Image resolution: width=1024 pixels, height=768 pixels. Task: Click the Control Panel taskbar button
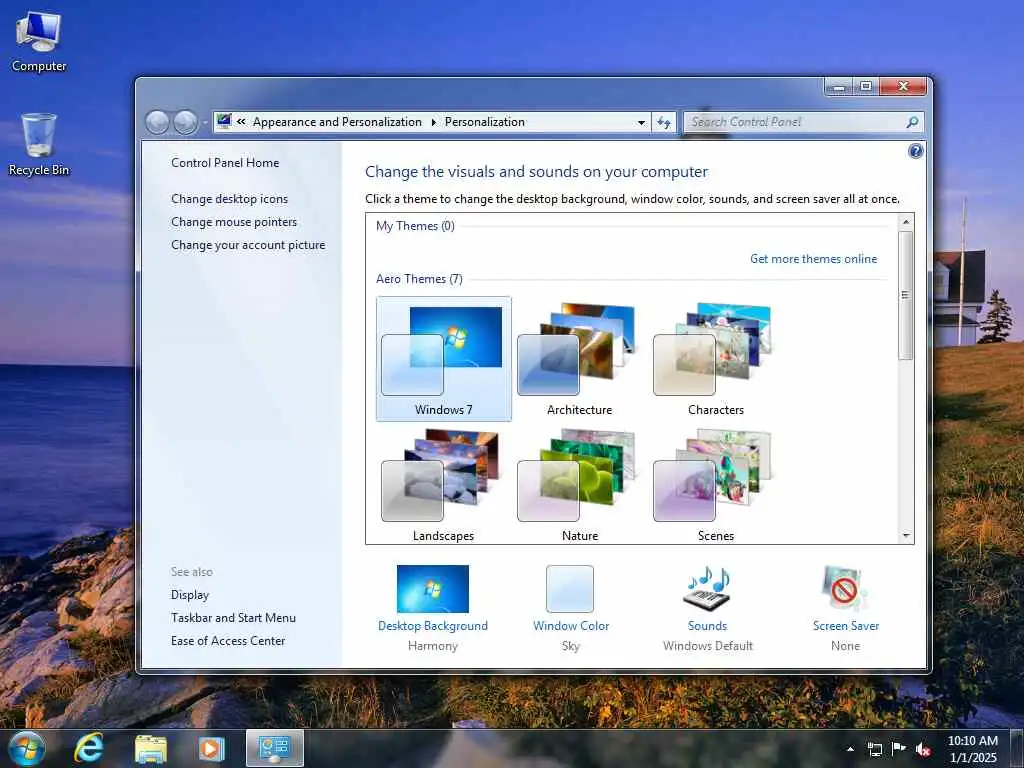pos(275,748)
